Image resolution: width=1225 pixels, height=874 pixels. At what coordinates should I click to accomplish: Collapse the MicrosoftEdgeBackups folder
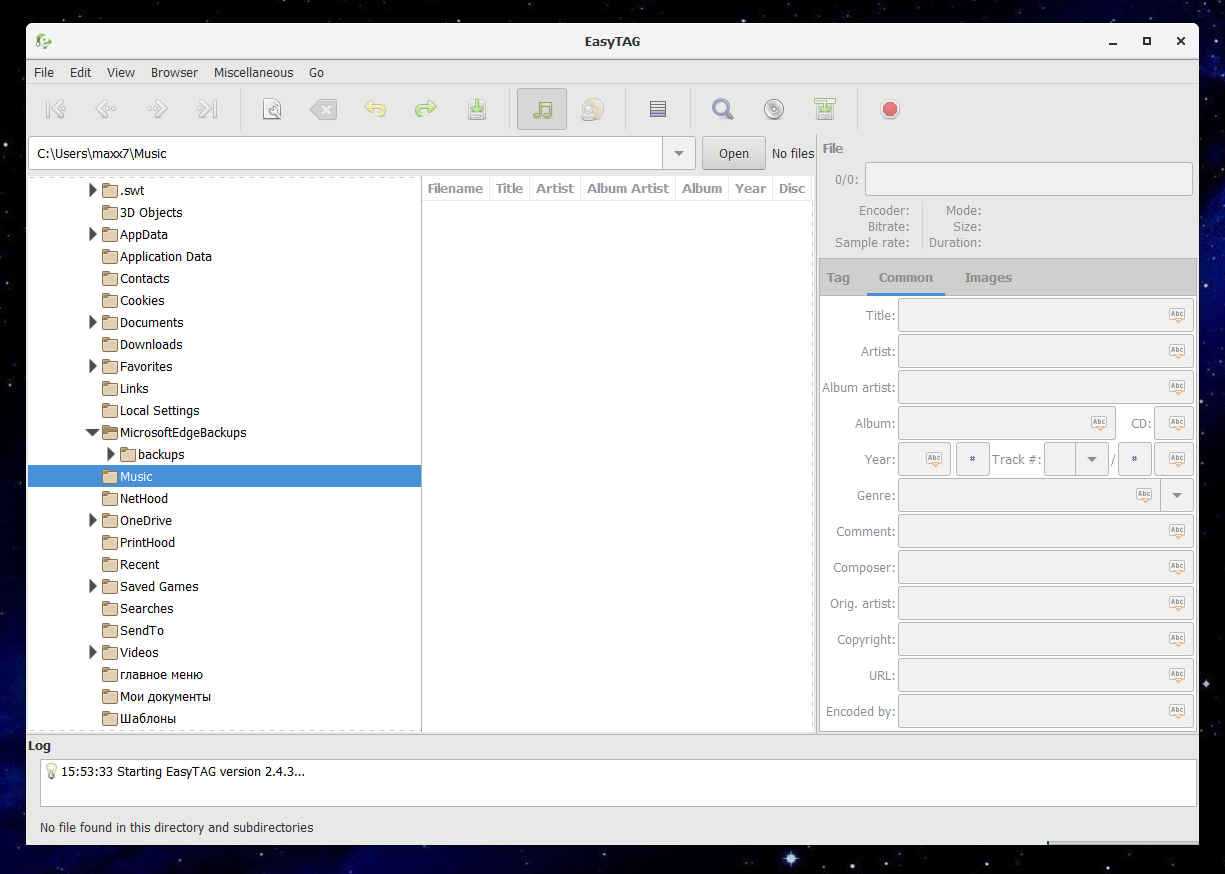coord(93,432)
